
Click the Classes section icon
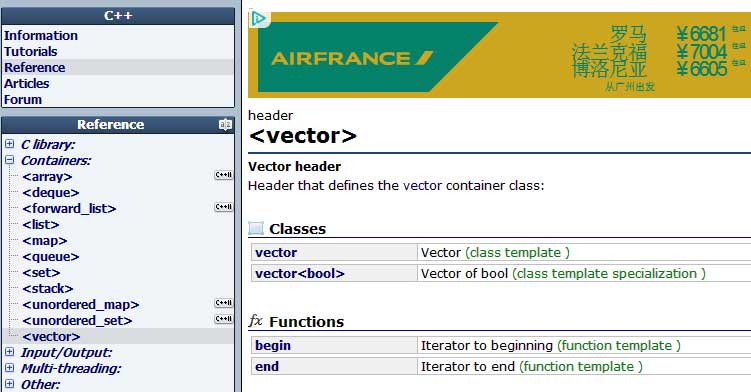click(256, 228)
